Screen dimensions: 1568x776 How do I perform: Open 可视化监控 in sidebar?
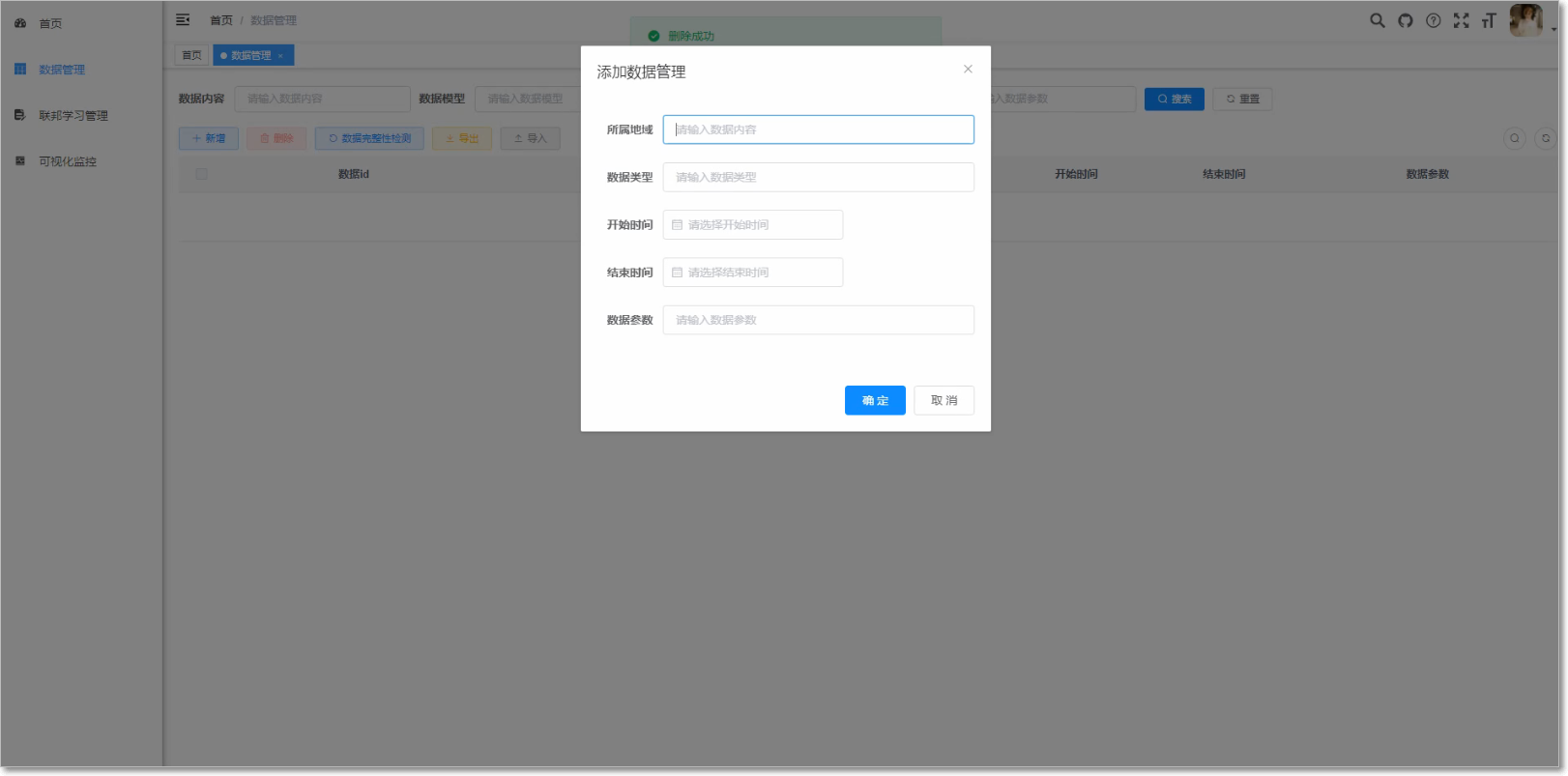click(68, 161)
